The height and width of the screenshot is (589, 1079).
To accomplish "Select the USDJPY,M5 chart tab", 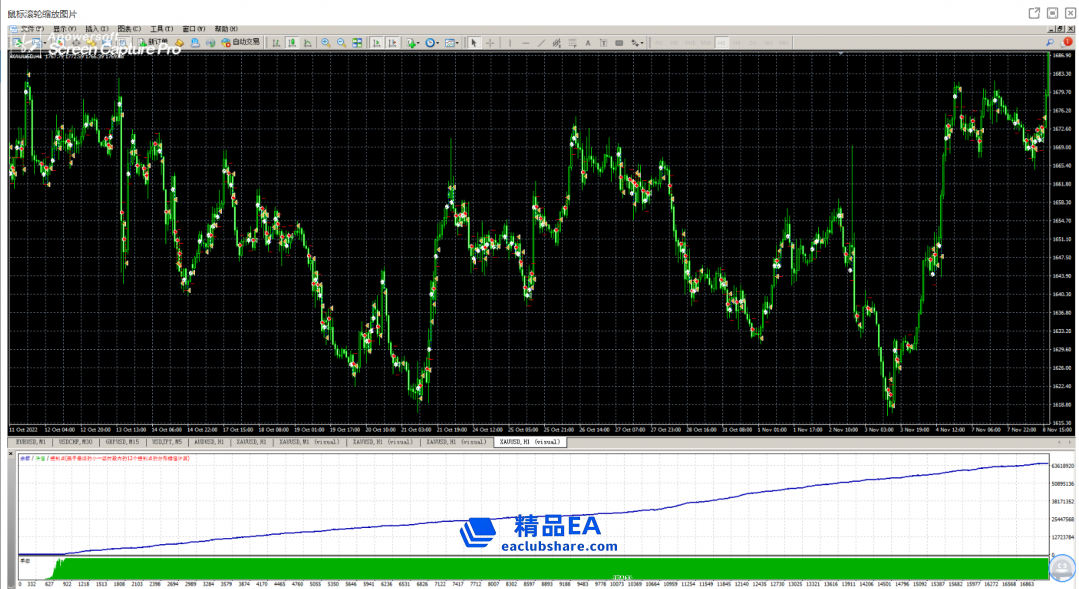I will pos(165,441).
